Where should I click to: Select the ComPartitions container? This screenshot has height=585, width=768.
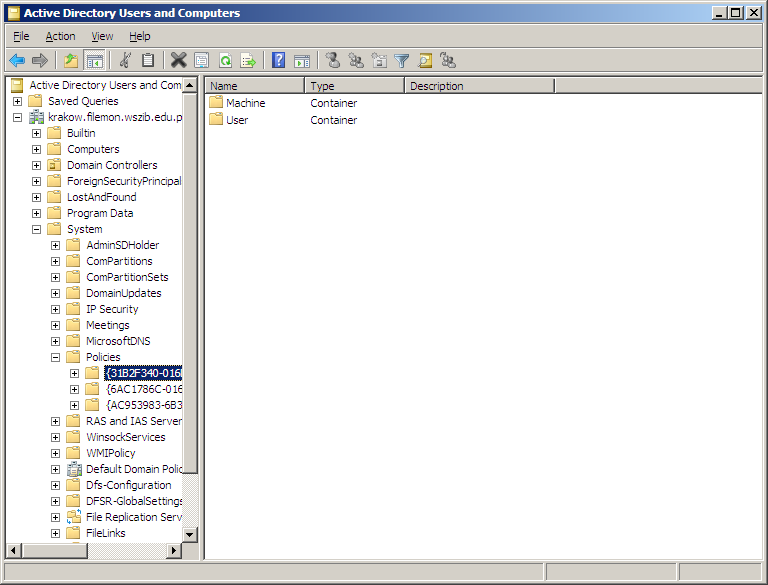pyautogui.click(x=119, y=261)
